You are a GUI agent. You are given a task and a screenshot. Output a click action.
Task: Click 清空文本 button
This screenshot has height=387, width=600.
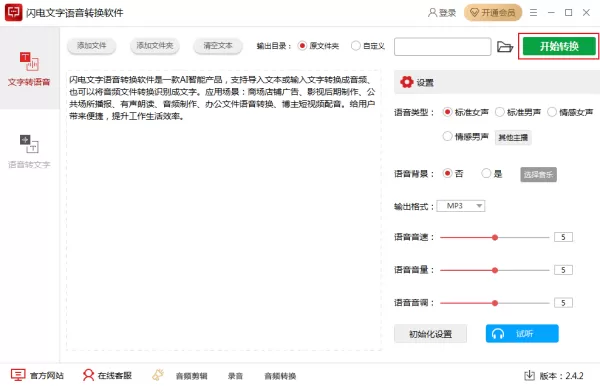pos(218,46)
